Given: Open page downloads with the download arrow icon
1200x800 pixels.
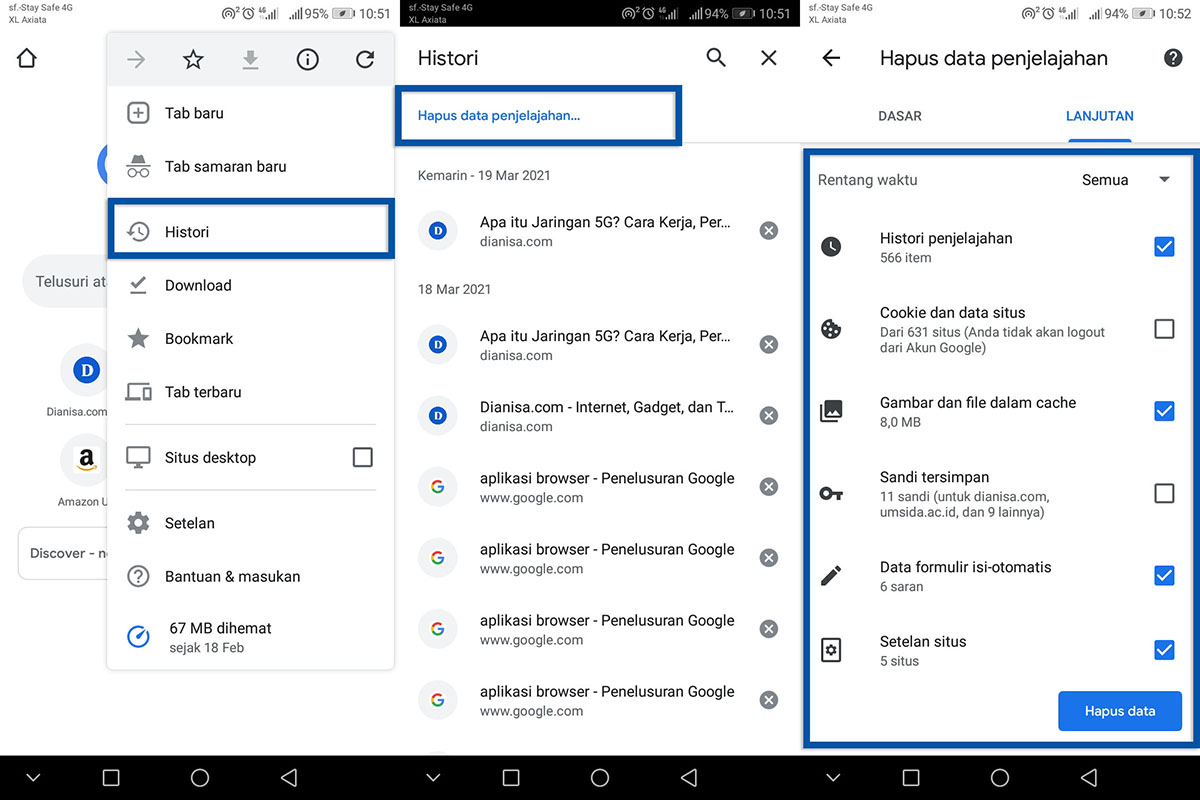Looking at the screenshot, I should tap(250, 59).
